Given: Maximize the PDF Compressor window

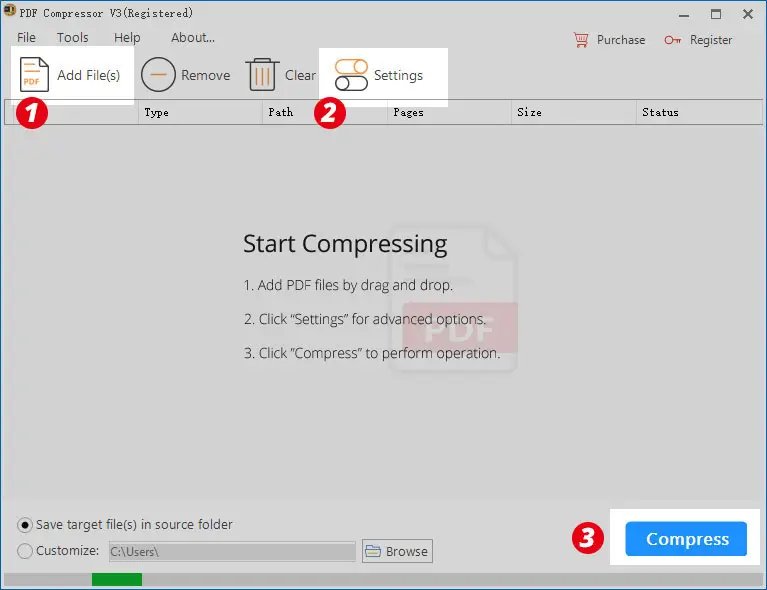Looking at the screenshot, I should coord(716,14).
